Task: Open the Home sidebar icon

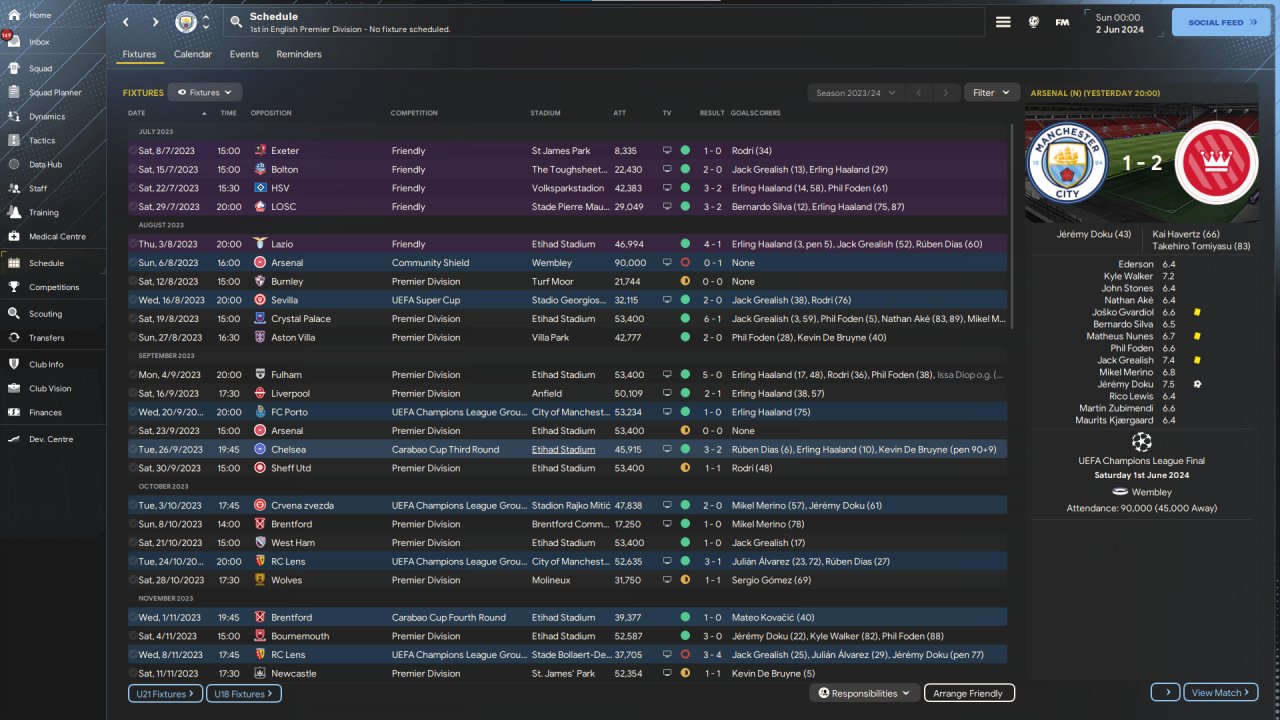Action: pos(15,15)
